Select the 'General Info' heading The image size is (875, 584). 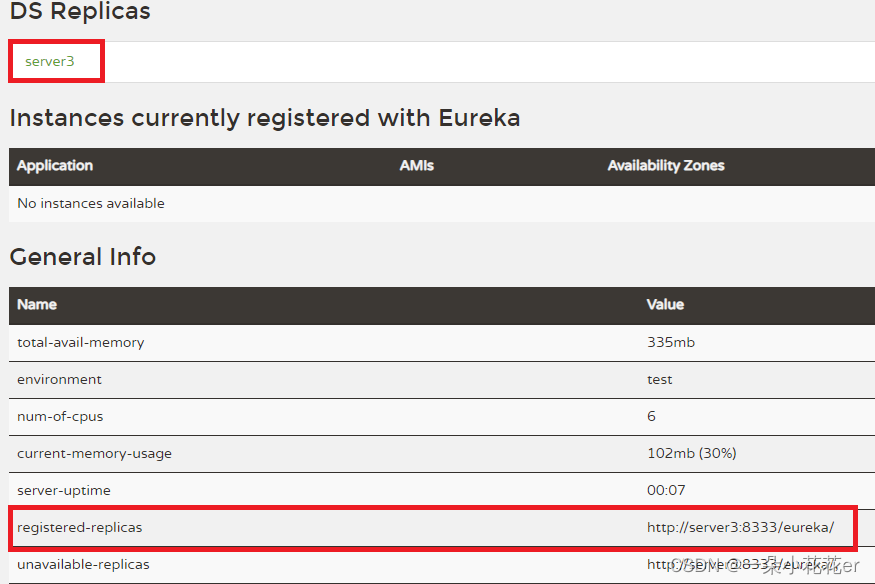83,257
